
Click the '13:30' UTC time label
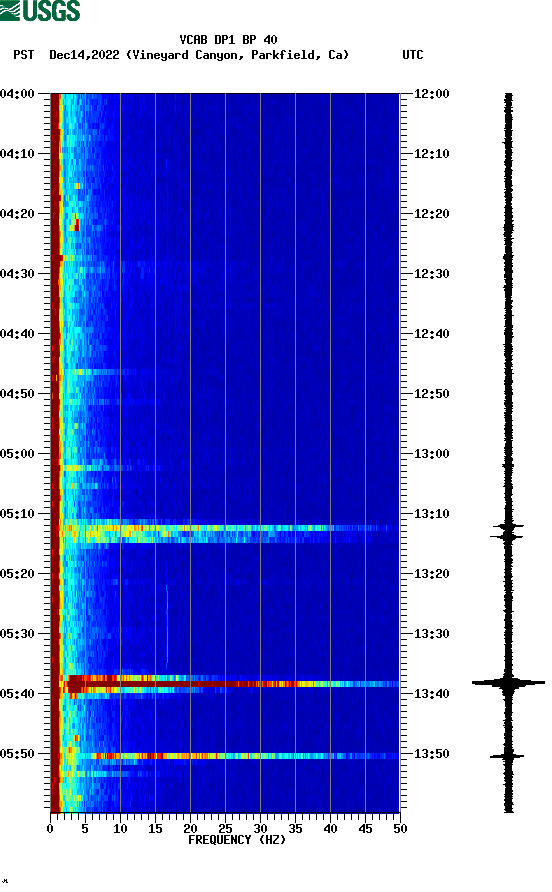[x=431, y=634]
